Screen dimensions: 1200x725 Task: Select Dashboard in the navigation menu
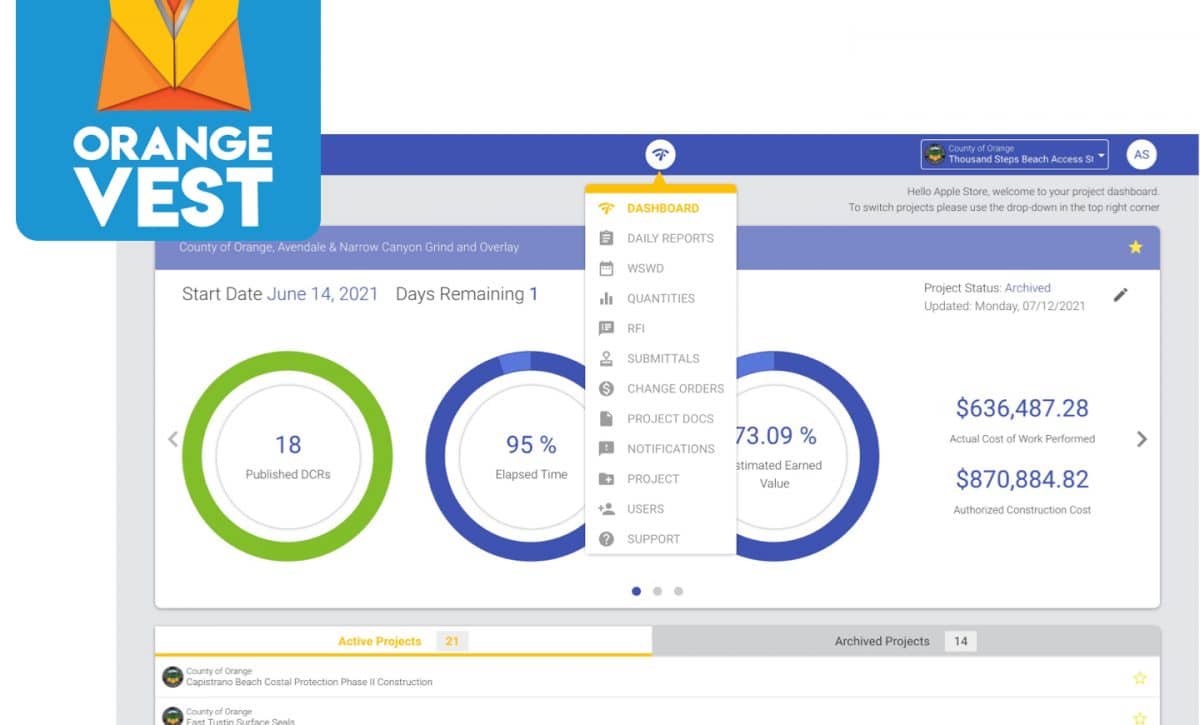661,208
